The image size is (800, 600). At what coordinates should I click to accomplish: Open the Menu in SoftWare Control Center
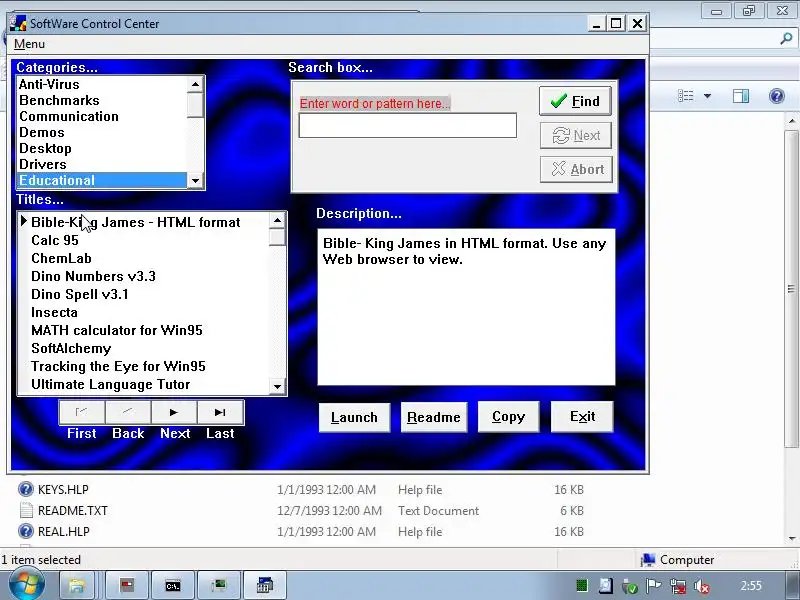(29, 44)
